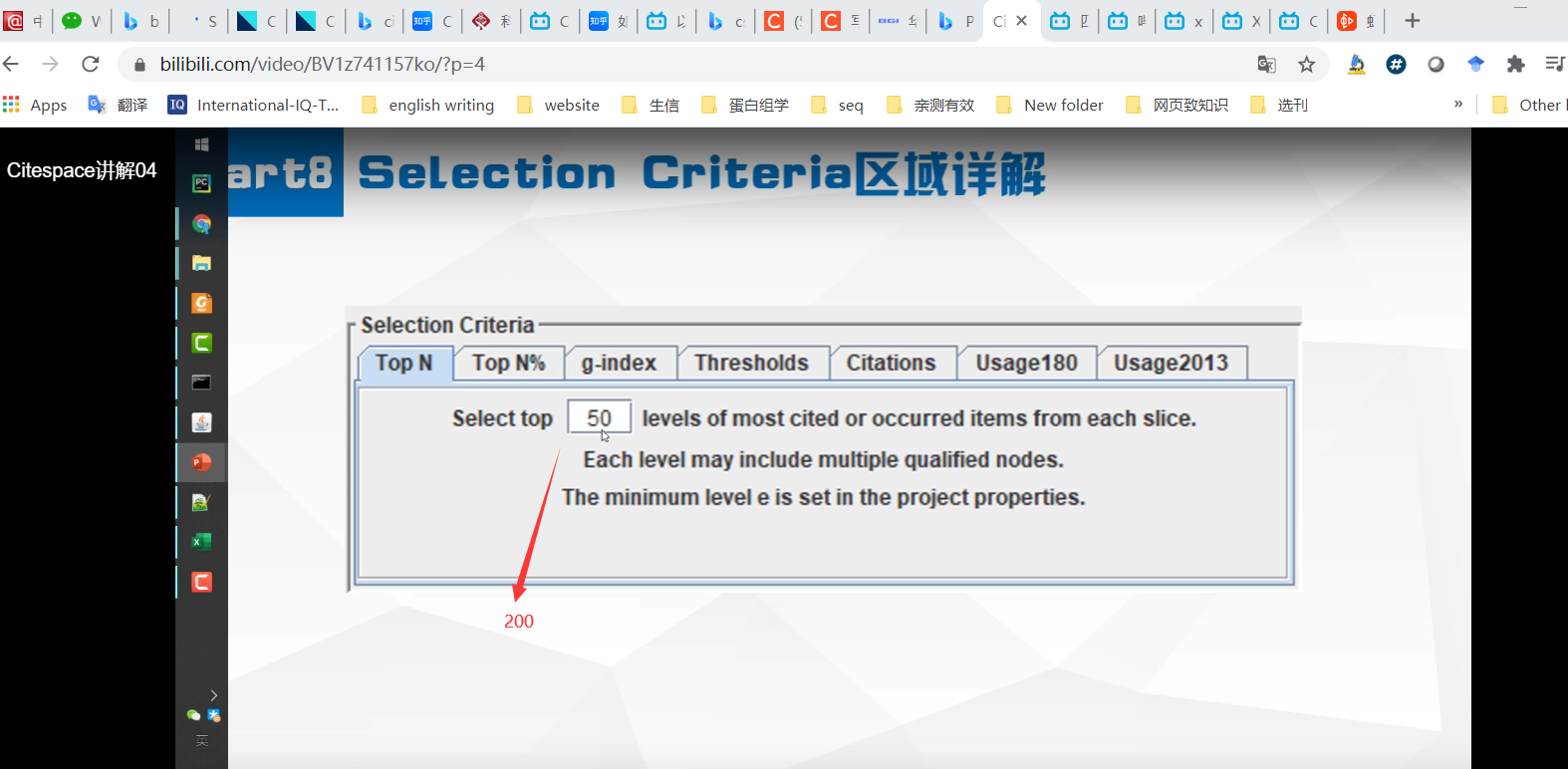Open the 生信 bookmark folder
The image size is (1568, 769).
click(x=650, y=105)
